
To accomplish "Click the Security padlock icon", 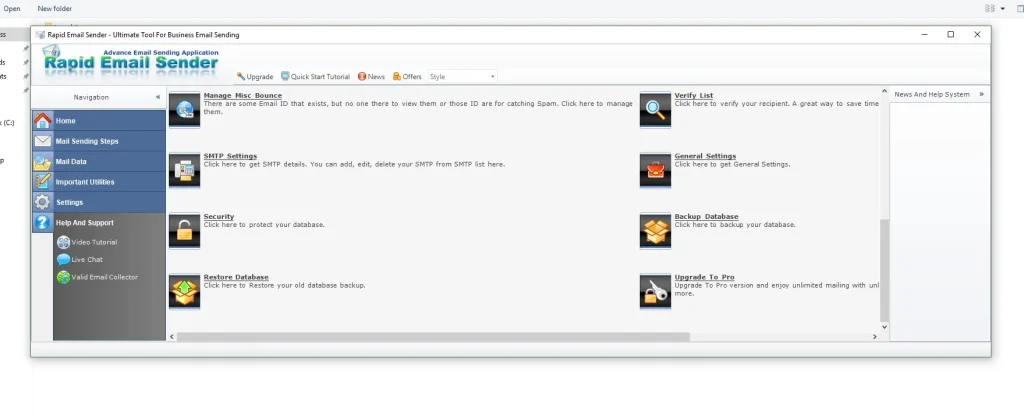I will (184, 230).
